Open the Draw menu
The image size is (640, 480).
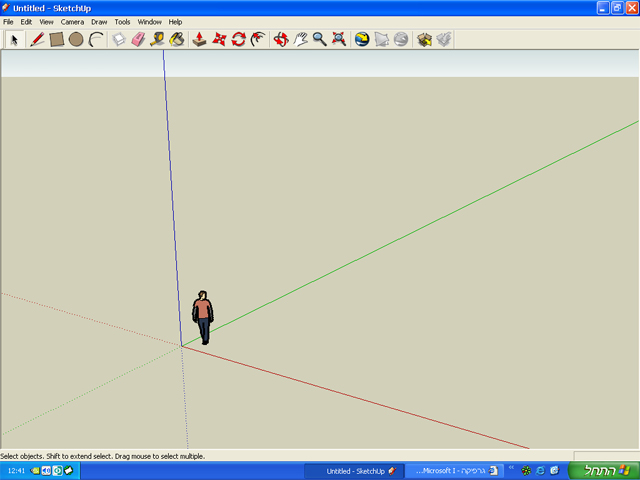[x=99, y=21]
